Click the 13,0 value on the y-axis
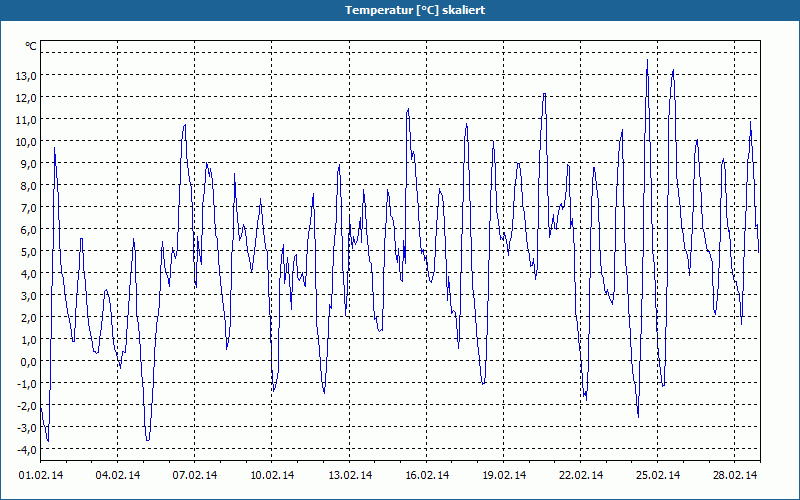The width and height of the screenshot is (800, 500). coord(27,76)
